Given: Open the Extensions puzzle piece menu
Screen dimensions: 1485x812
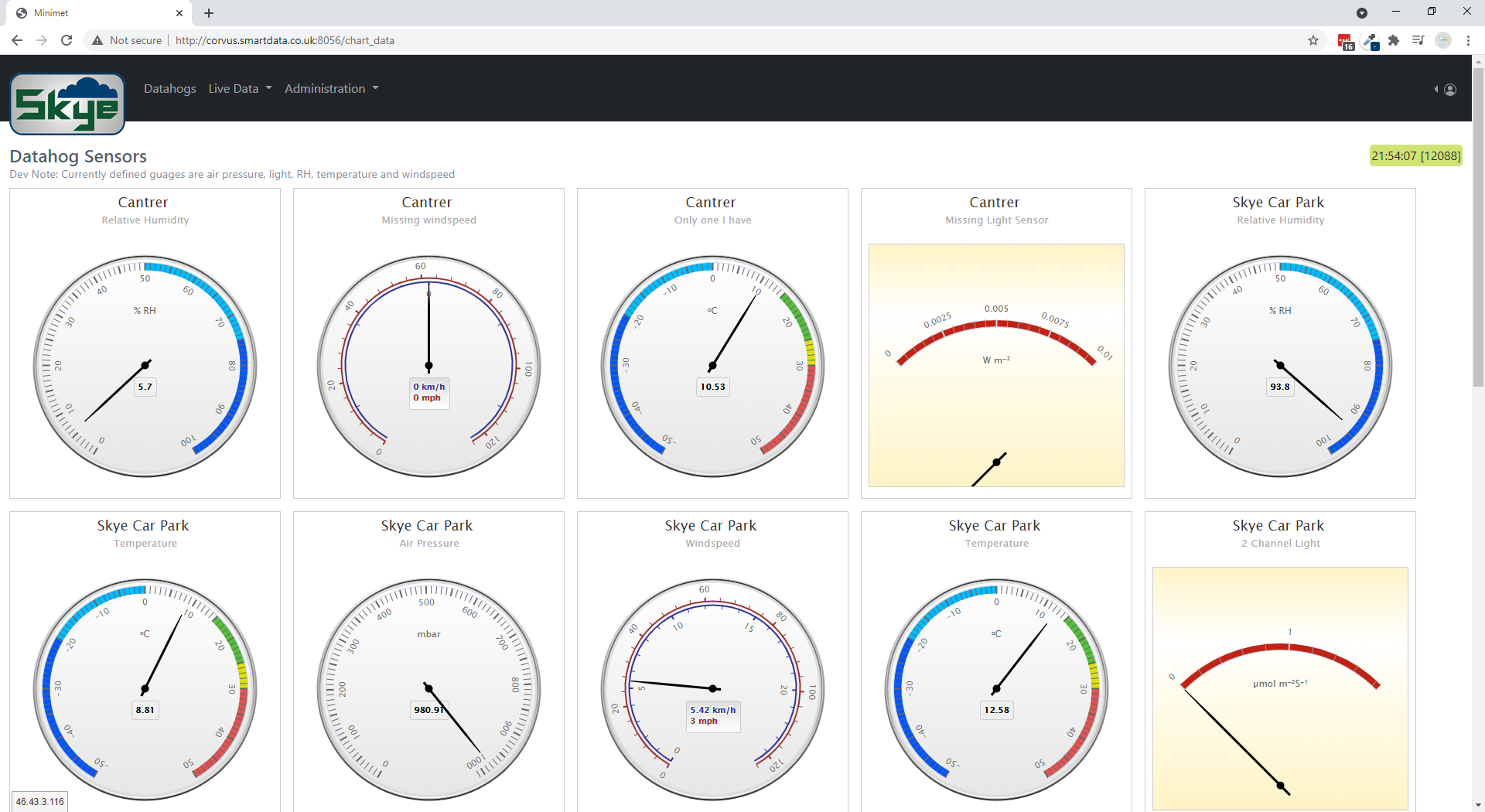Looking at the screenshot, I should (1394, 40).
